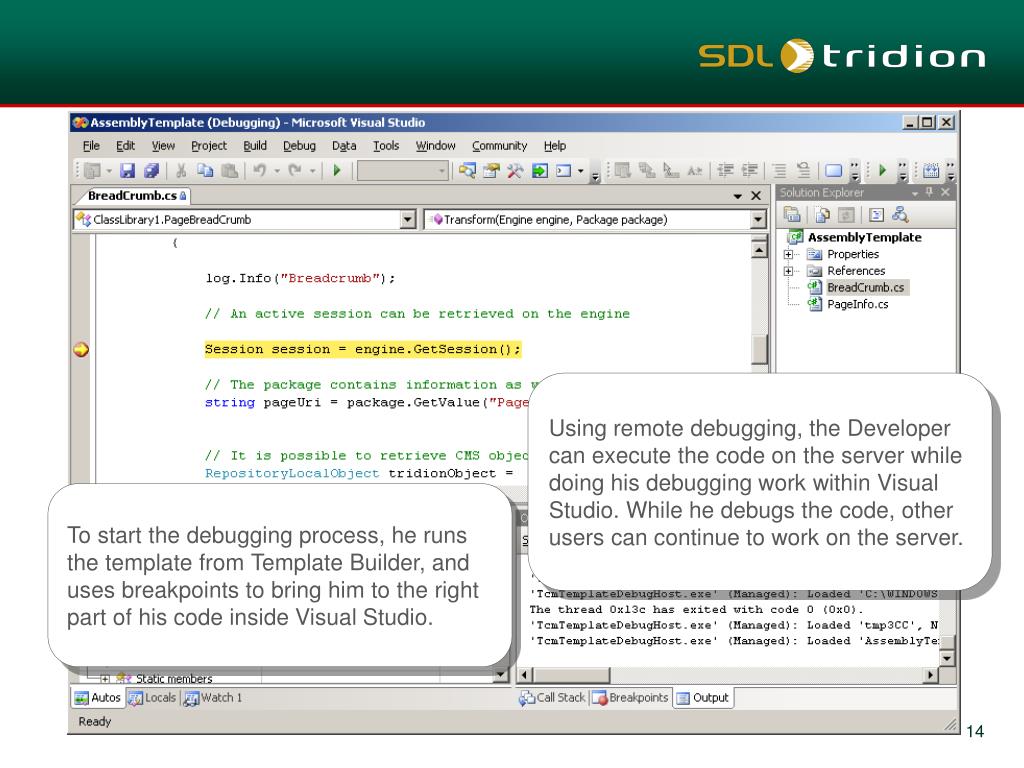Switch to the Breakpoints tab
The width and height of the screenshot is (1024, 768).
tap(630, 697)
